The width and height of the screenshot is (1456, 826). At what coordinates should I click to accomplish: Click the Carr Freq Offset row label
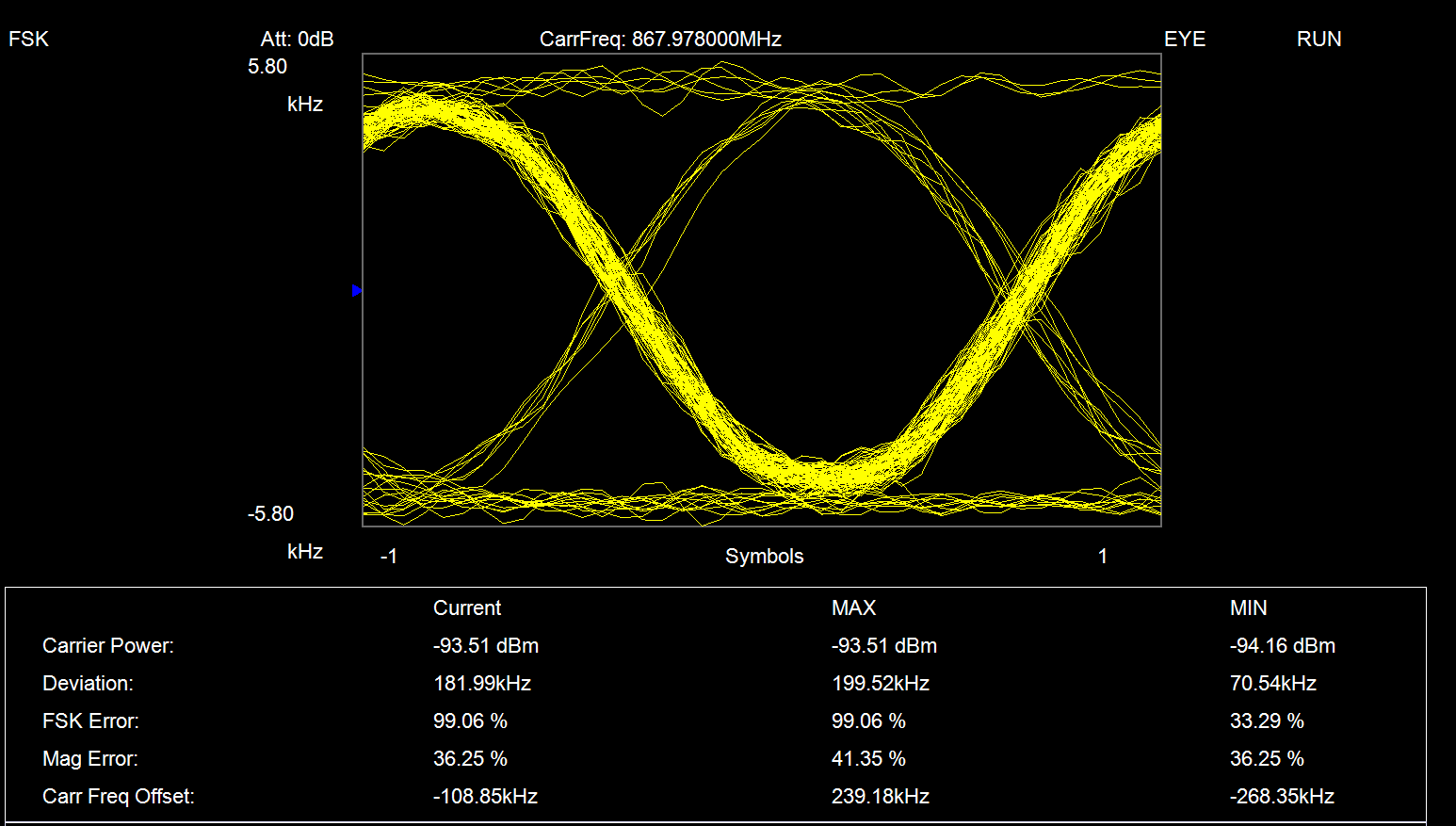pos(119,797)
